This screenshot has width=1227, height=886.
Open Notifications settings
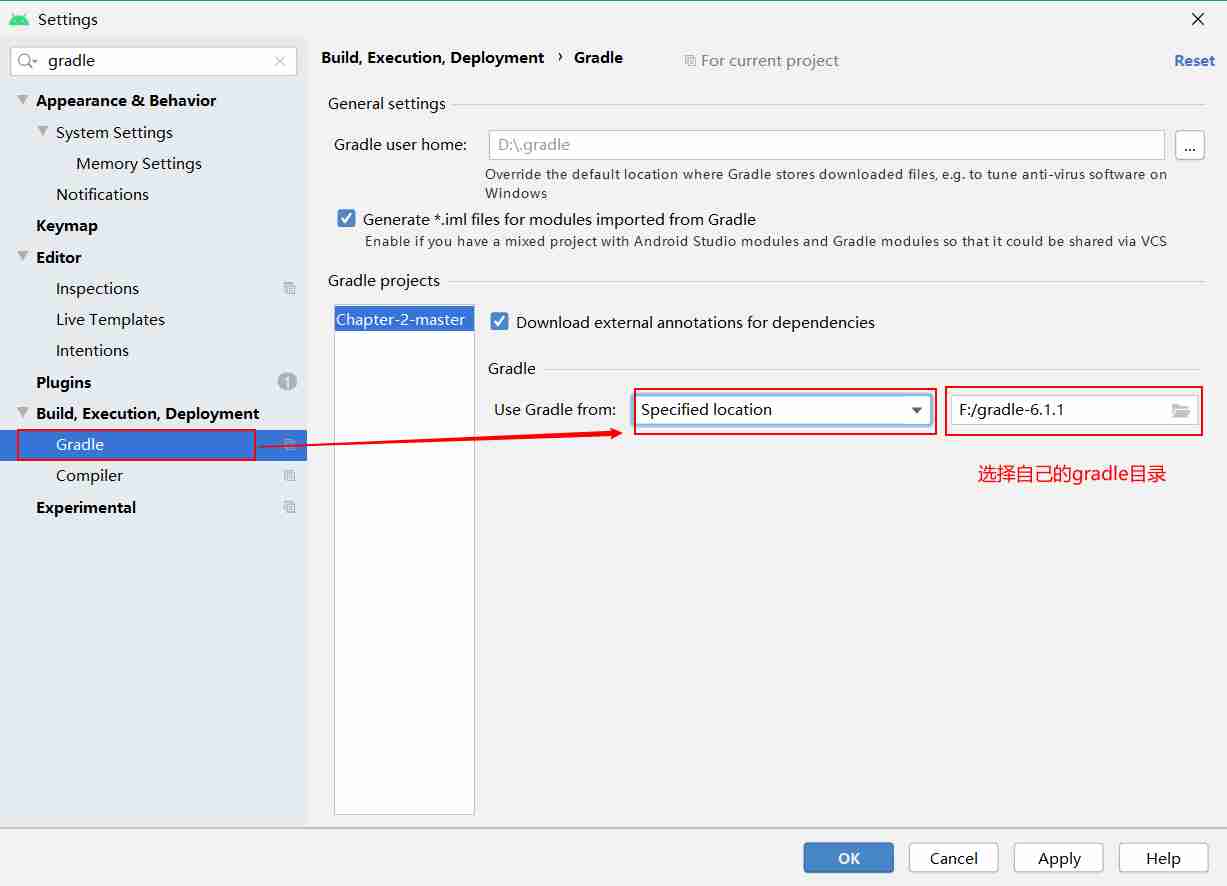tap(102, 195)
